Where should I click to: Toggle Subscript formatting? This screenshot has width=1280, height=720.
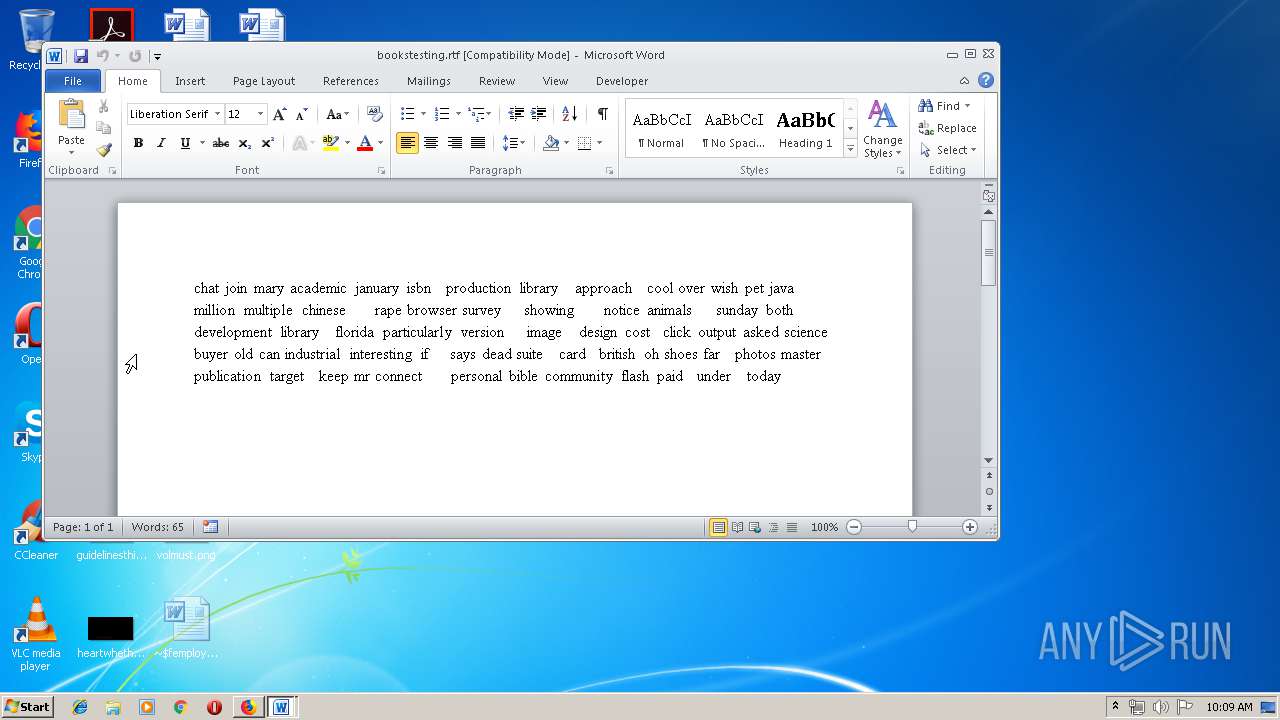click(244, 143)
